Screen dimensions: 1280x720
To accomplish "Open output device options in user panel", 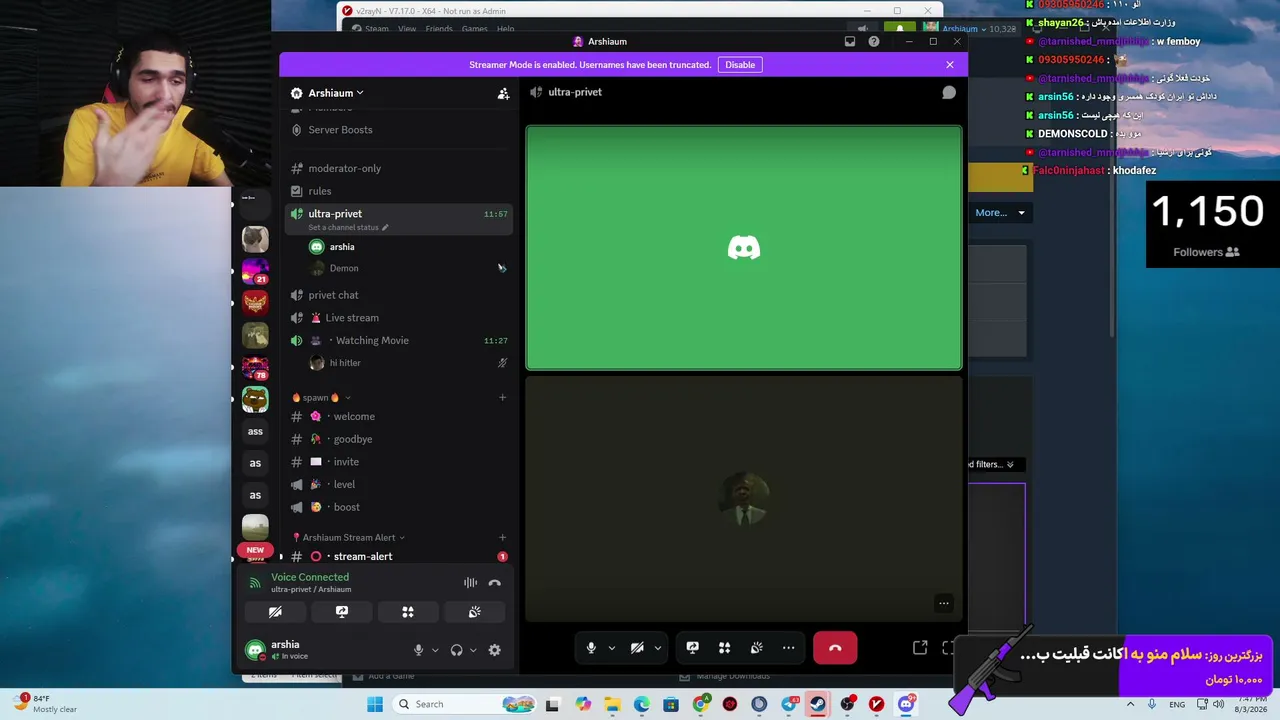I will tap(473, 650).
